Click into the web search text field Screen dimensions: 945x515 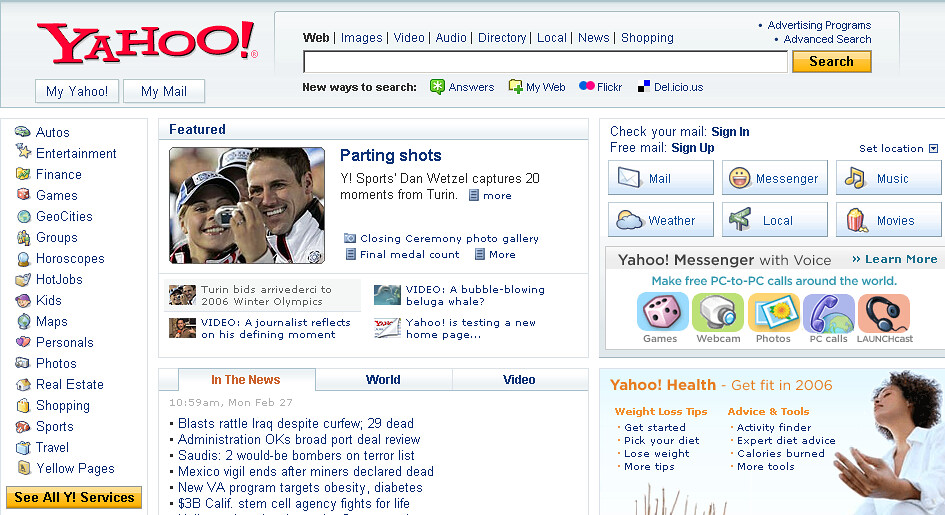click(x=545, y=61)
